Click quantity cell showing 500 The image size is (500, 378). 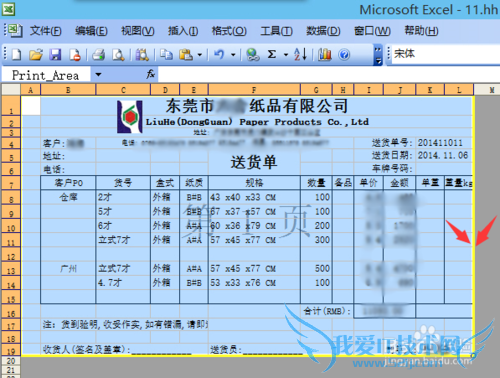tap(316, 268)
